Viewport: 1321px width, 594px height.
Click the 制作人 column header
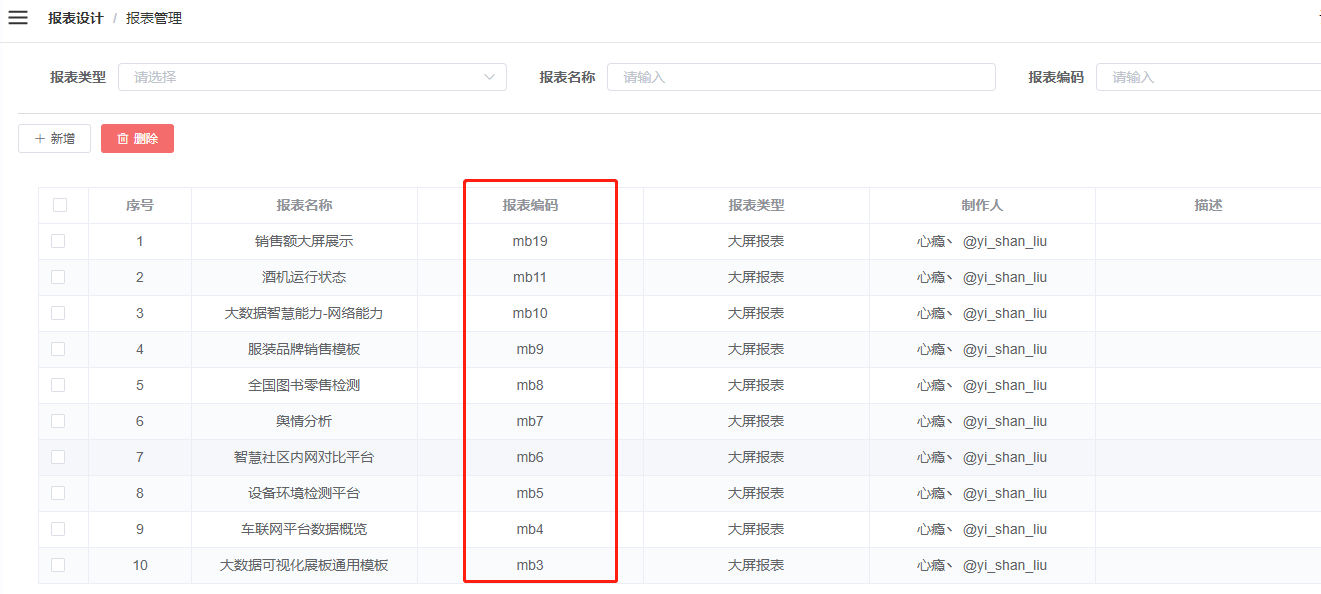coord(982,205)
